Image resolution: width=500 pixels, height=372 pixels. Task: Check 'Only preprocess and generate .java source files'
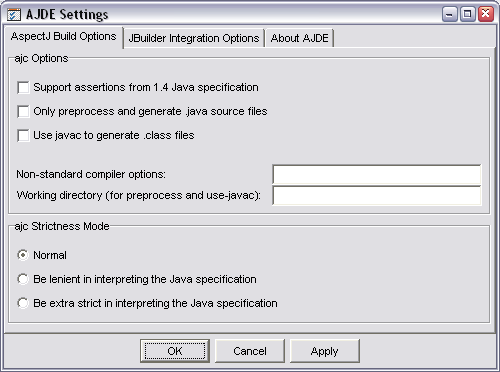[23, 111]
